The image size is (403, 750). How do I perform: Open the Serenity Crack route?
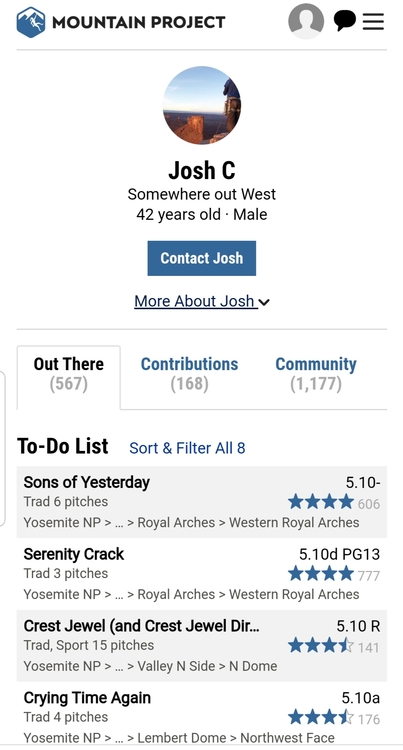[202, 574]
